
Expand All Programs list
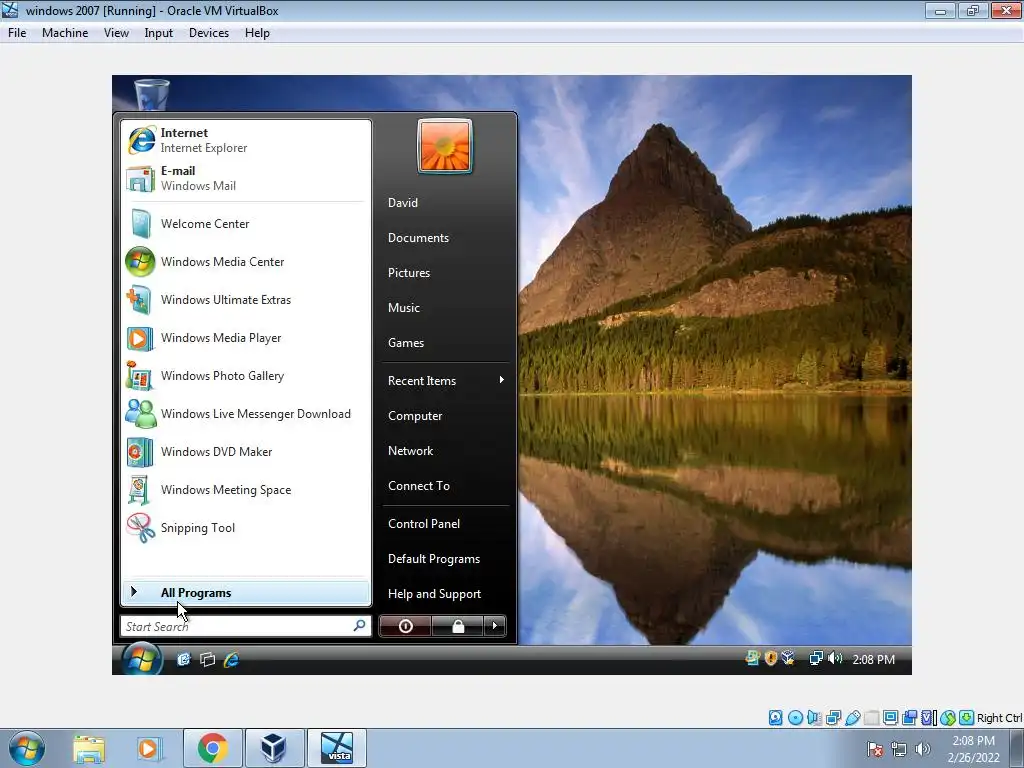[x=246, y=593]
